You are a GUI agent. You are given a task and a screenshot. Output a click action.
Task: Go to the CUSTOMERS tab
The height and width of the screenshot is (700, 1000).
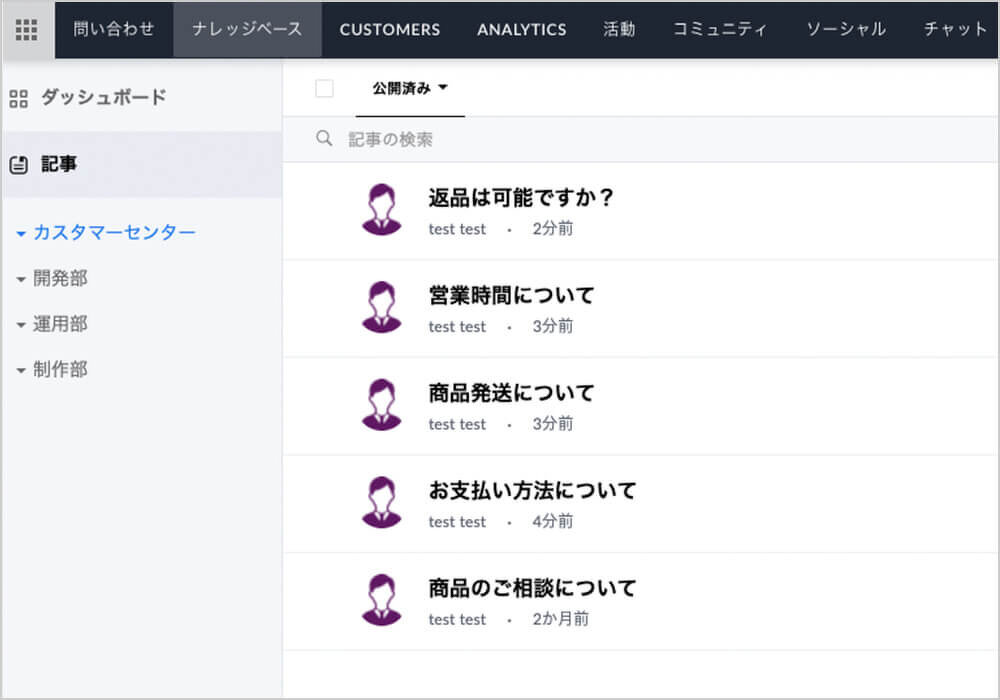pyautogui.click(x=389, y=29)
